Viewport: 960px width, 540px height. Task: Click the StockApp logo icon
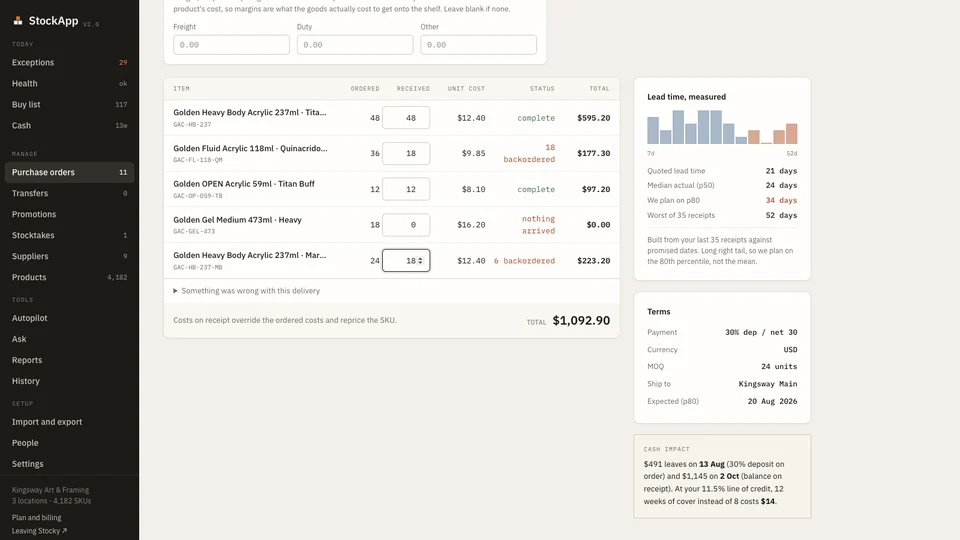tap(18, 21)
